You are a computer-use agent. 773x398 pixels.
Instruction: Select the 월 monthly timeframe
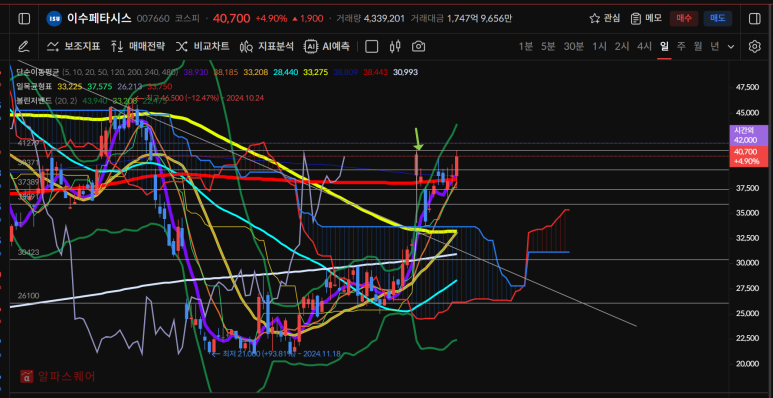coord(698,46)
